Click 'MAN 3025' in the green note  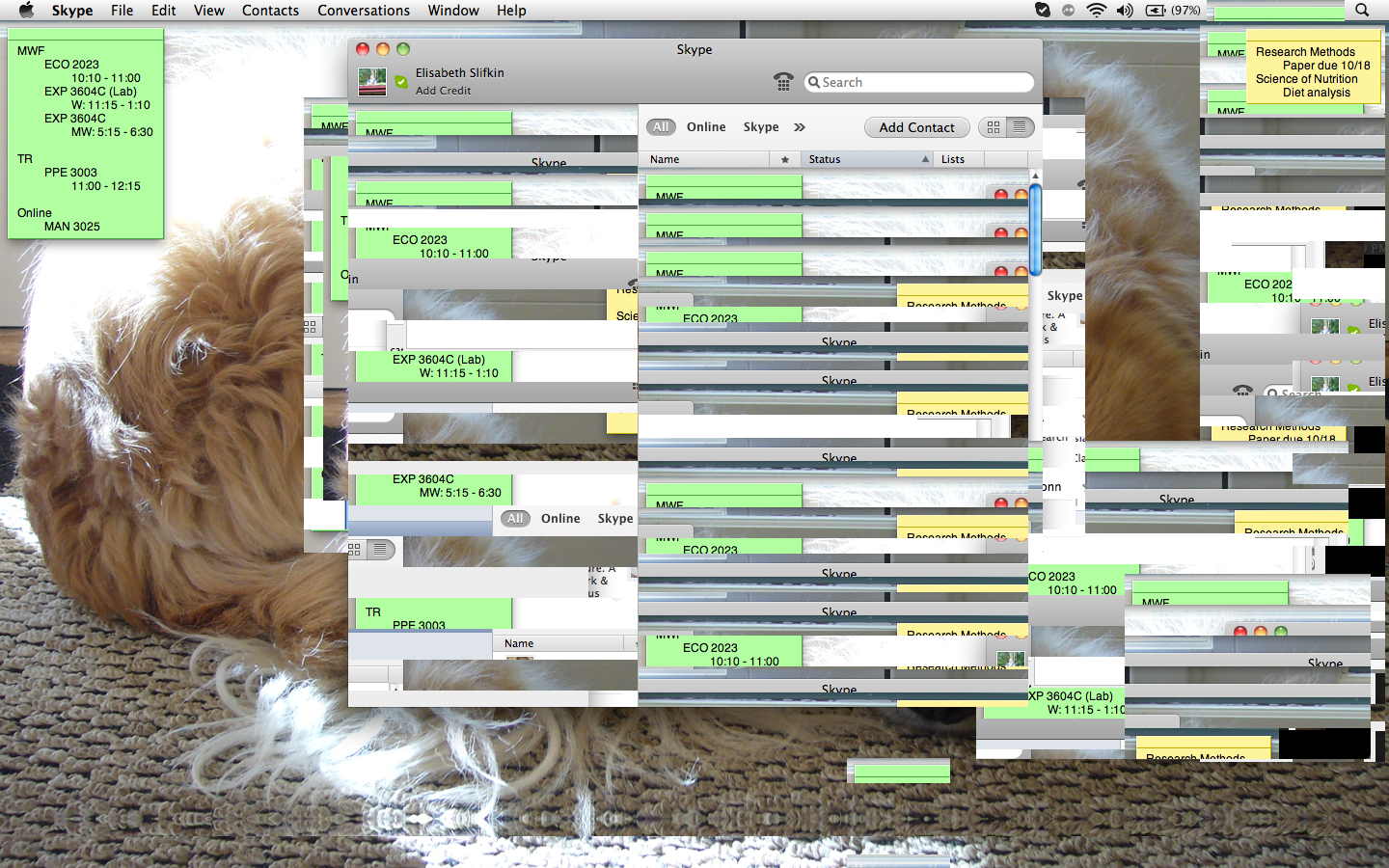pyautogui.click(x=72, y=227)
